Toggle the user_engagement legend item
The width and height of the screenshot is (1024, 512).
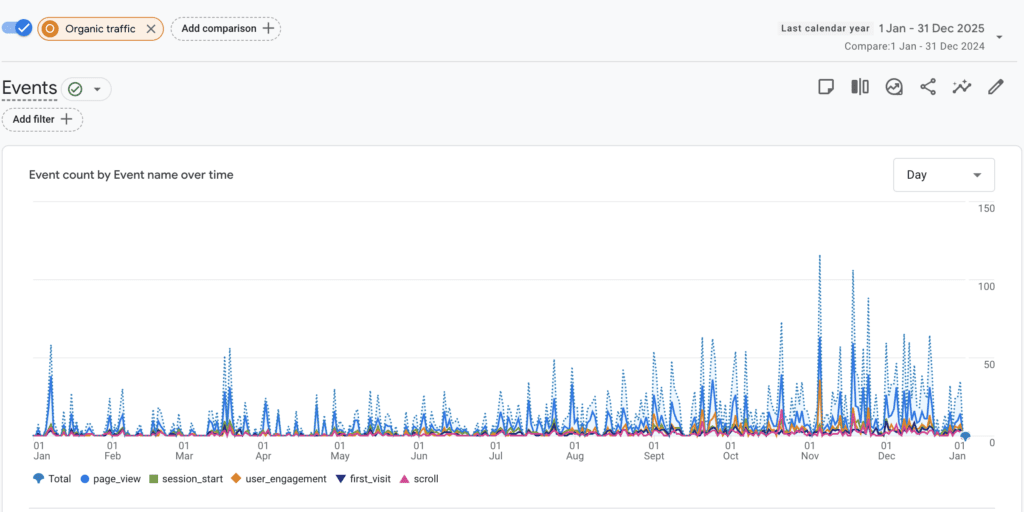(279, 479)
